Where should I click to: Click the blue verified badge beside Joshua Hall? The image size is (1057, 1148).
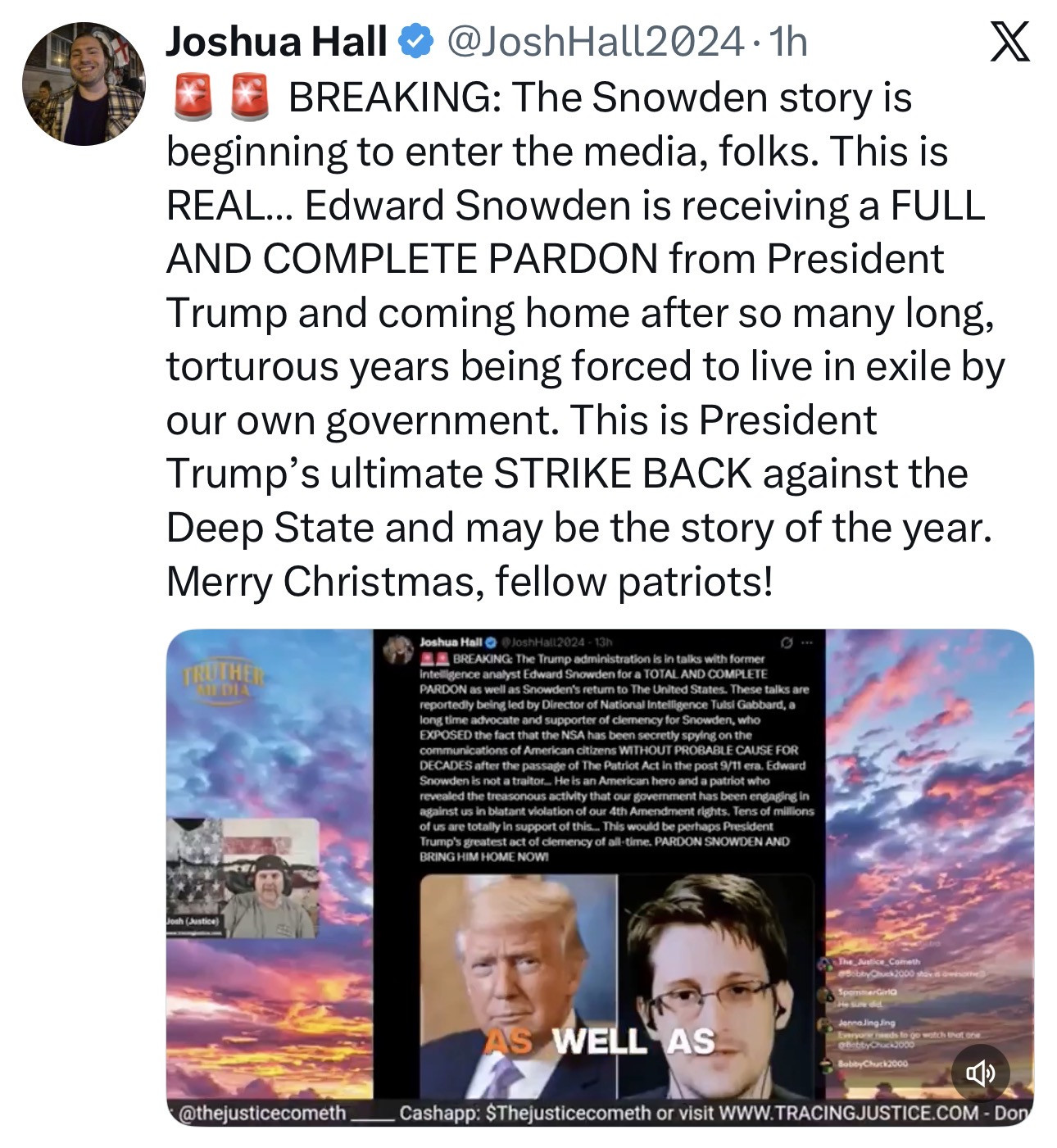click(x=415, y=43)
